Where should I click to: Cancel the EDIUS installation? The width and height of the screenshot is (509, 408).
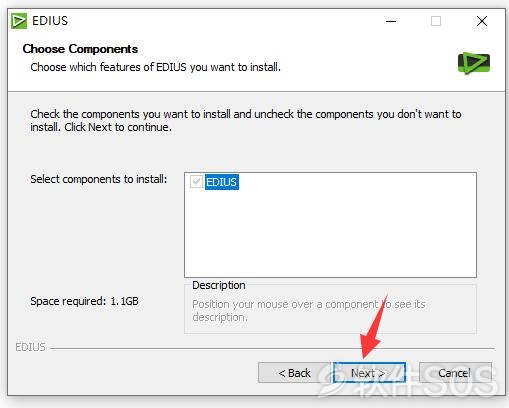tap(455, 373)
